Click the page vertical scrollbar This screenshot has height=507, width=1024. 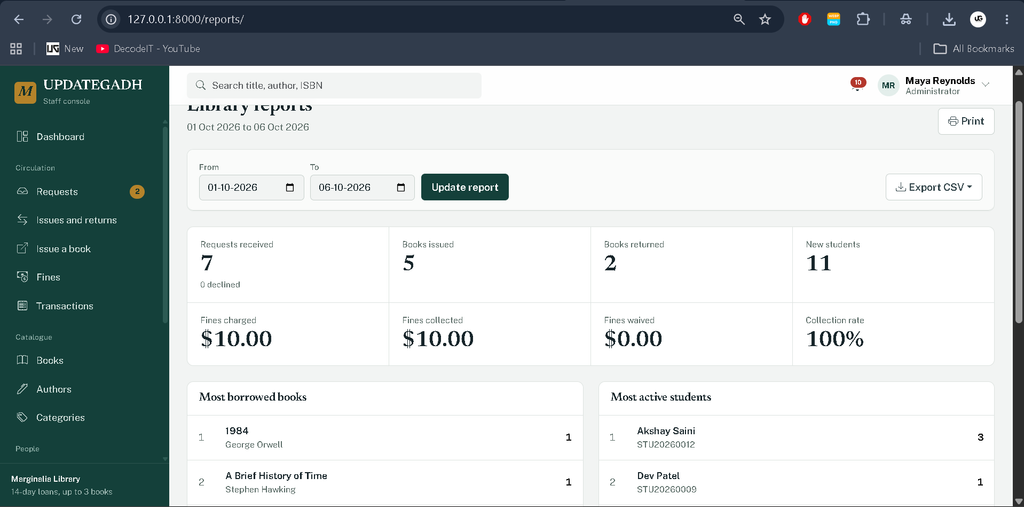tap(1019, 212)
